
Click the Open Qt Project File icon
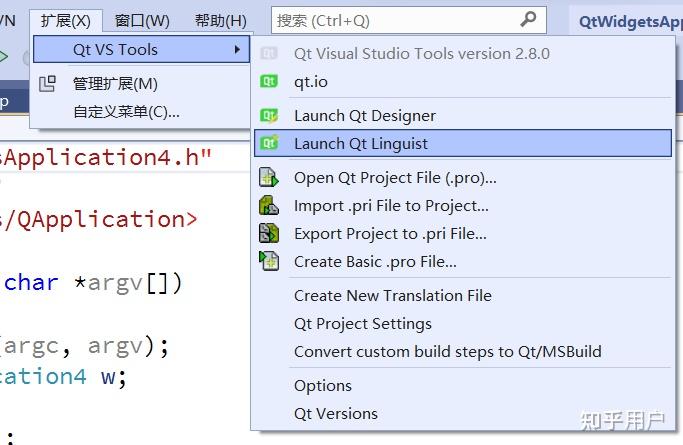click(x=269, y=178)
